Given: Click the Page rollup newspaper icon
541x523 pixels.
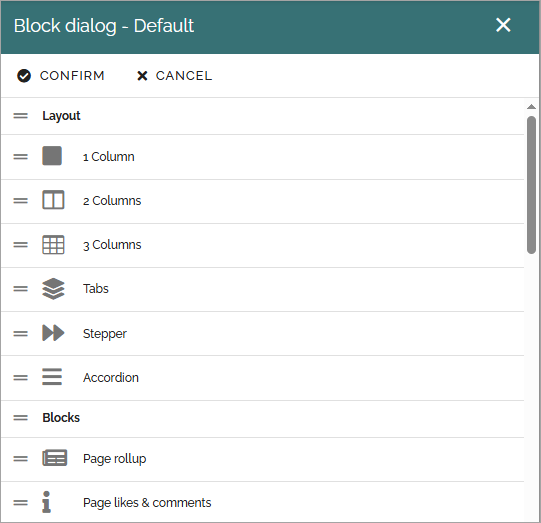Looking at the screenshot, I should (x=55, y=458).
